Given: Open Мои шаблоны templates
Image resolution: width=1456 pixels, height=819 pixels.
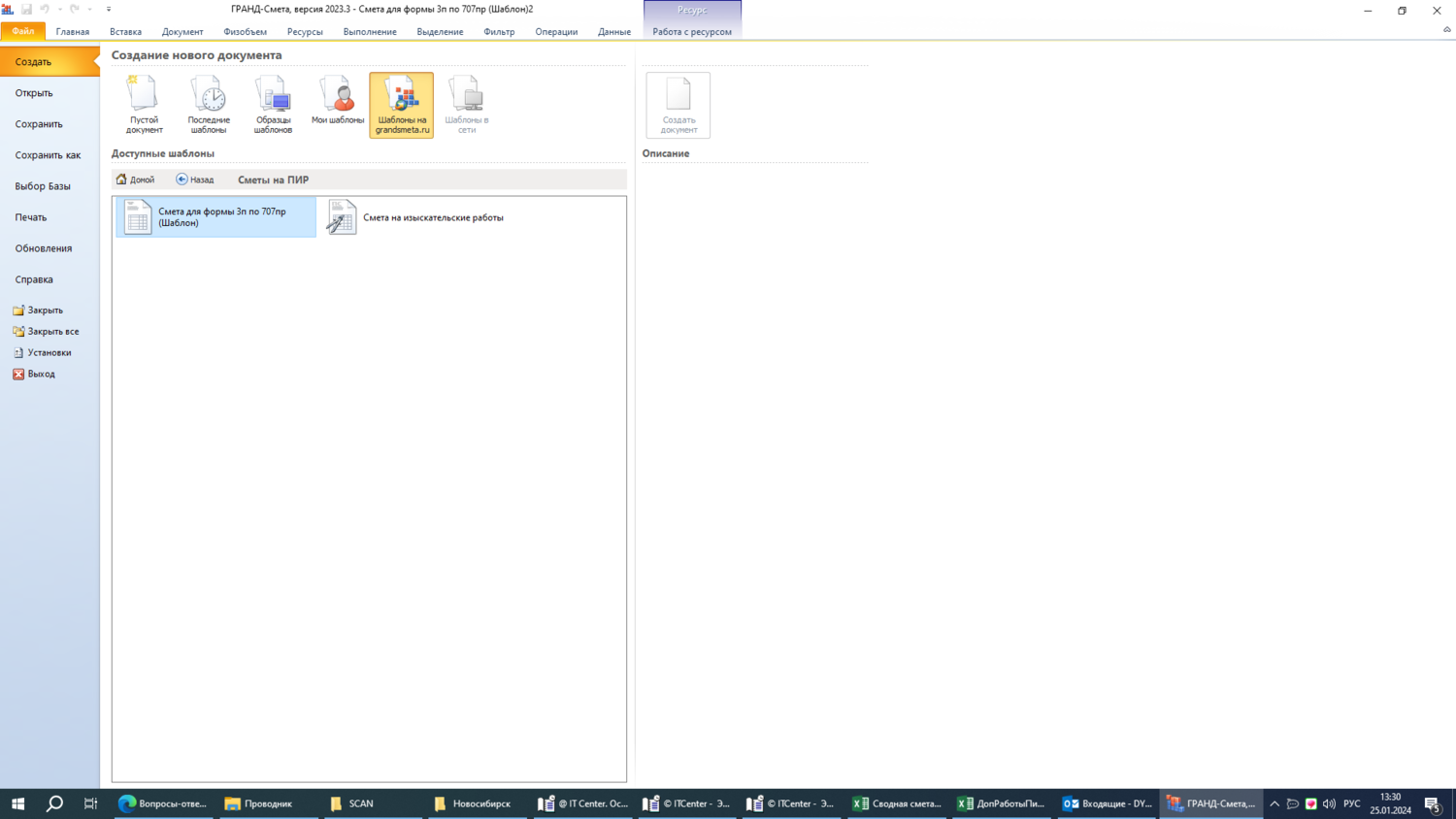Looking at the screenshot, I should click(x=338, y=105).
